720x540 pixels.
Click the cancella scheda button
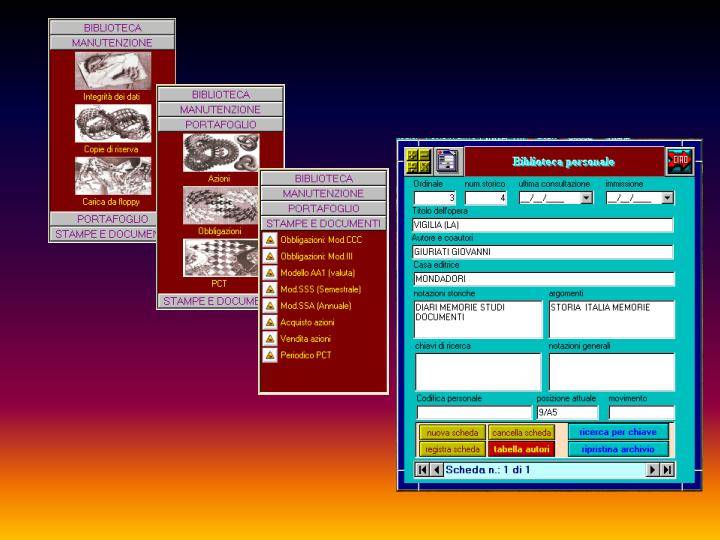[x=521, y=433]
